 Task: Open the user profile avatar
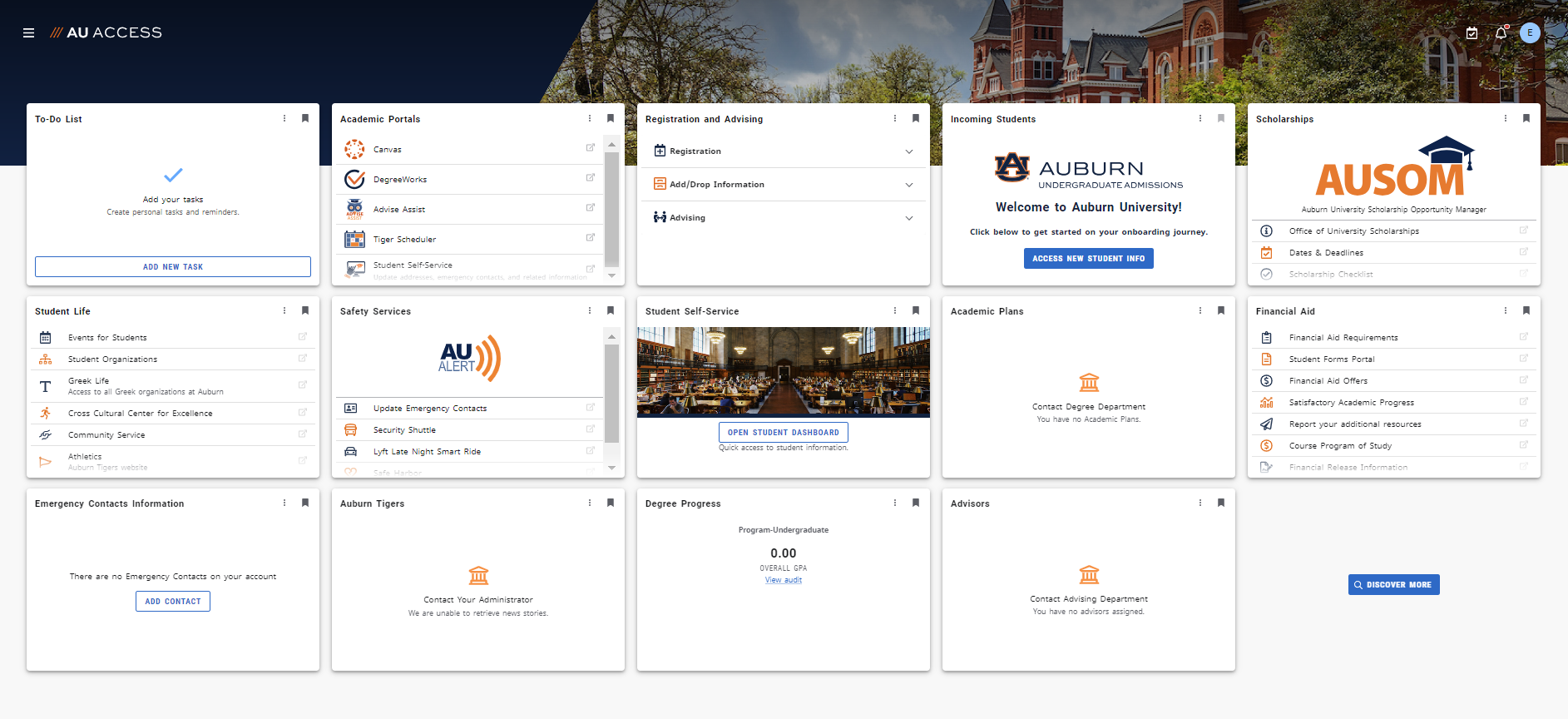1529,33
